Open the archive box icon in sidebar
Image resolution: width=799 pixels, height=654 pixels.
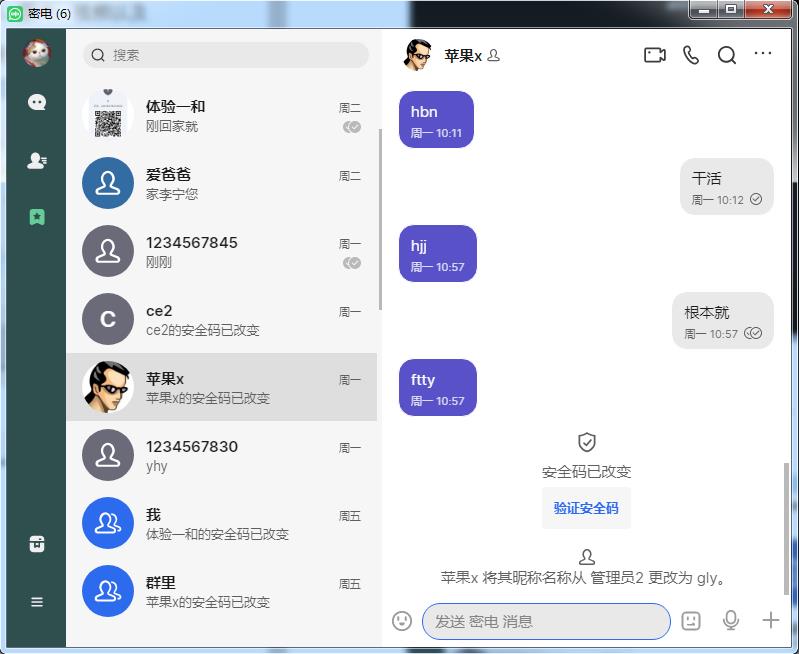(37, 544)
